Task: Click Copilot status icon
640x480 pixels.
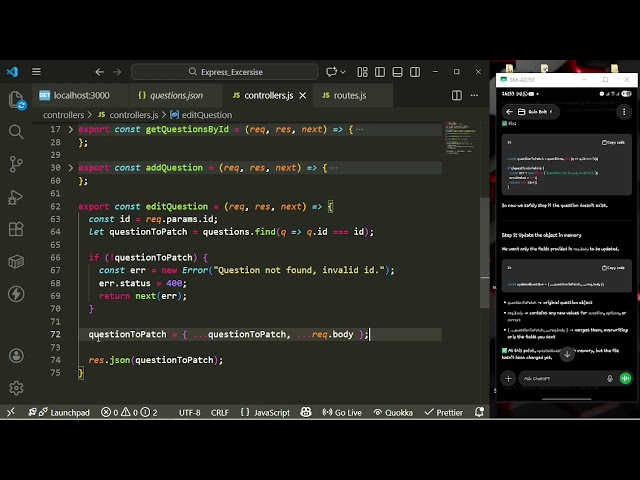Action: coord(306,412)
